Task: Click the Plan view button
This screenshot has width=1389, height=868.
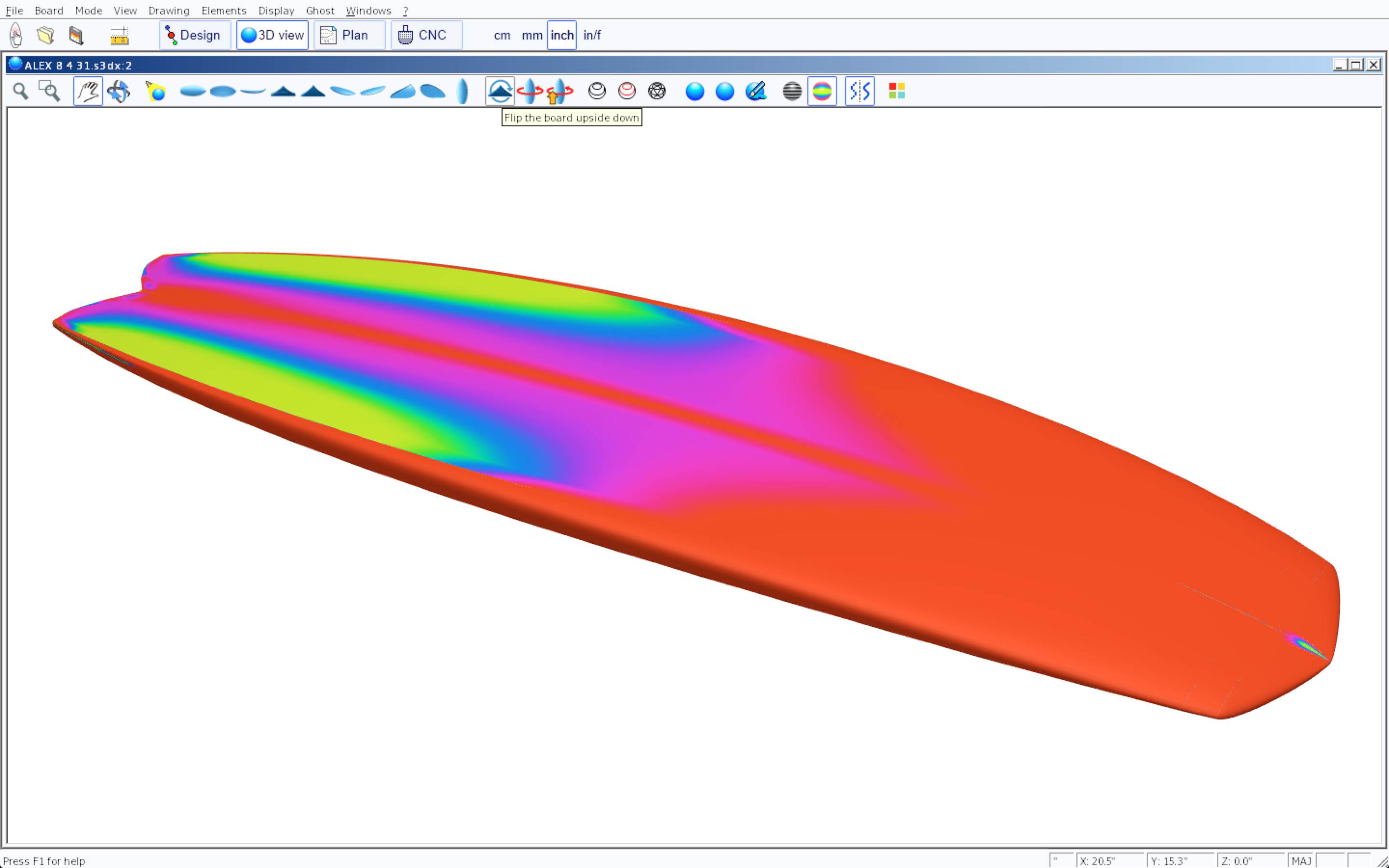Action: pos(349,36)
